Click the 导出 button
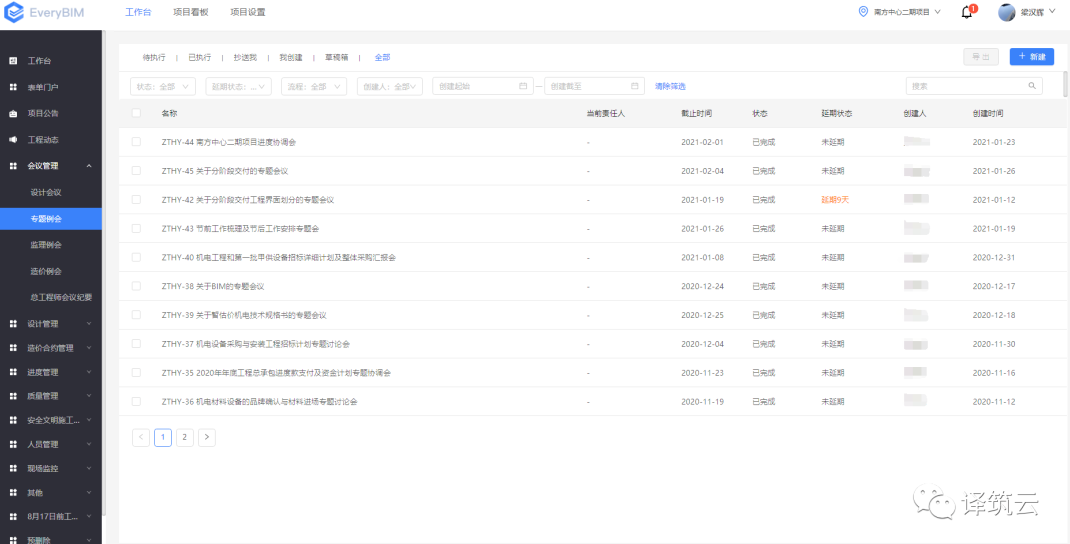1070x544 pixels. click(981, 57)
